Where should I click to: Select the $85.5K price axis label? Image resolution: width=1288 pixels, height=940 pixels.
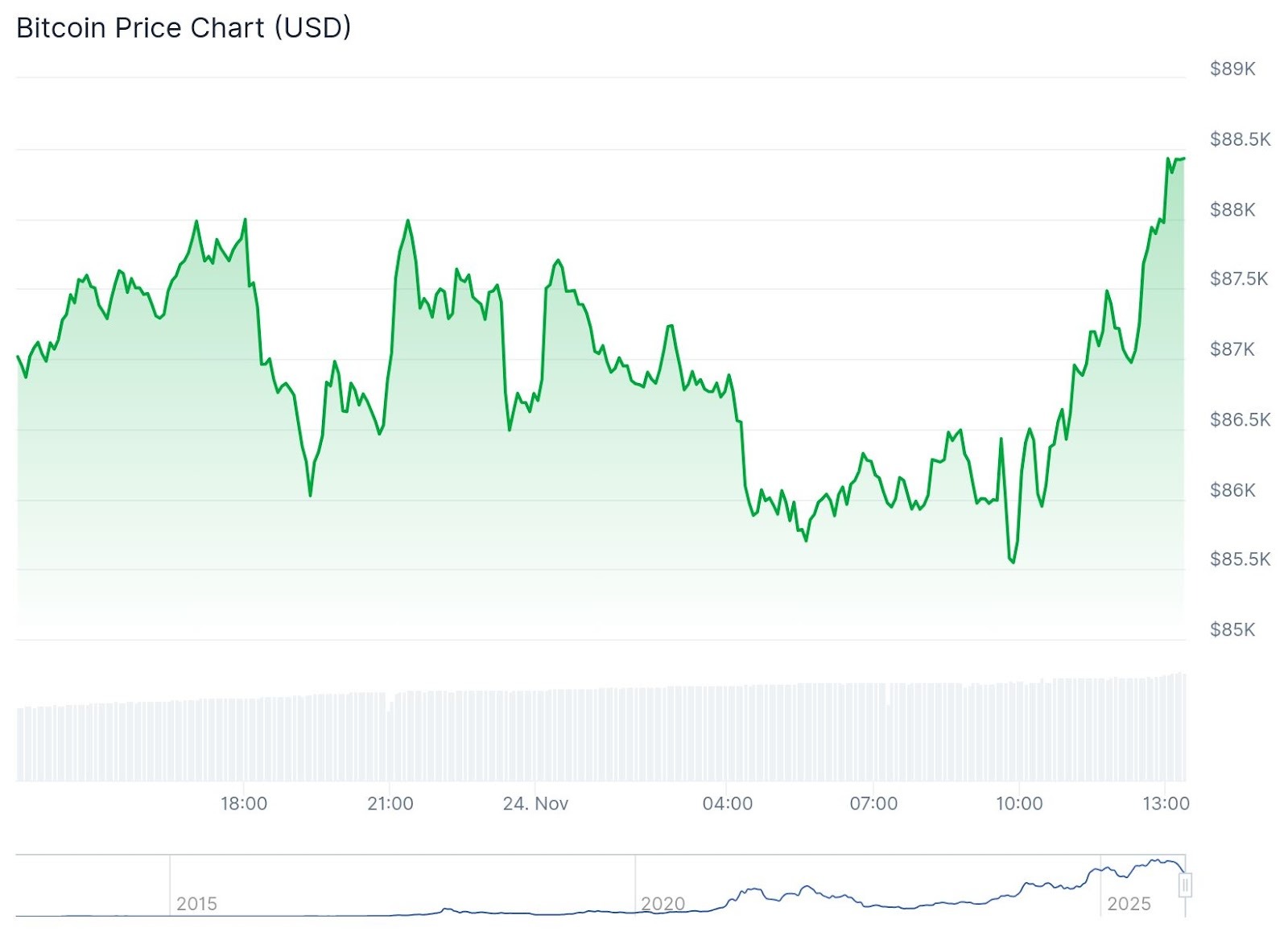[x=1240, y=559]
